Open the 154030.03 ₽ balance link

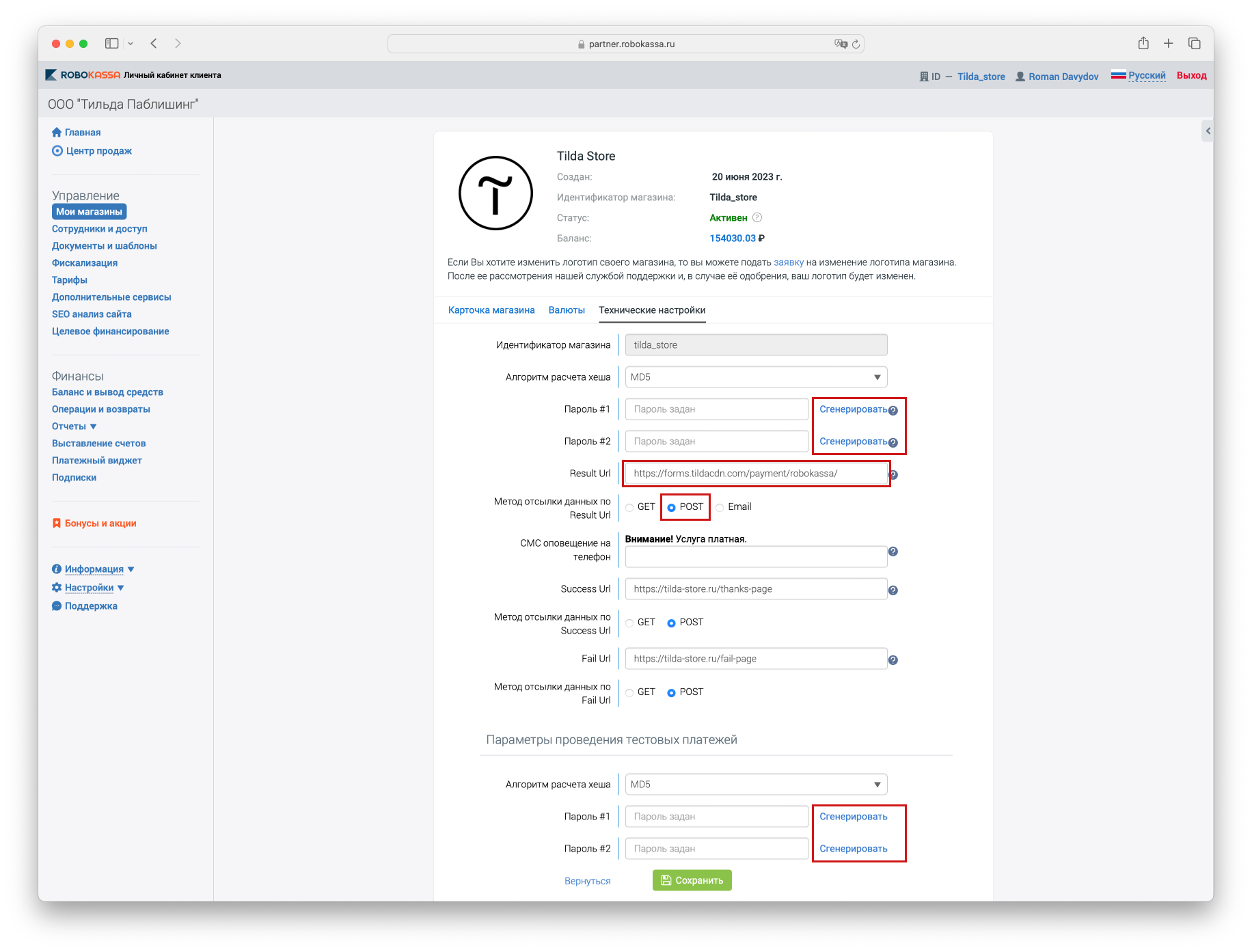point(737,239)
